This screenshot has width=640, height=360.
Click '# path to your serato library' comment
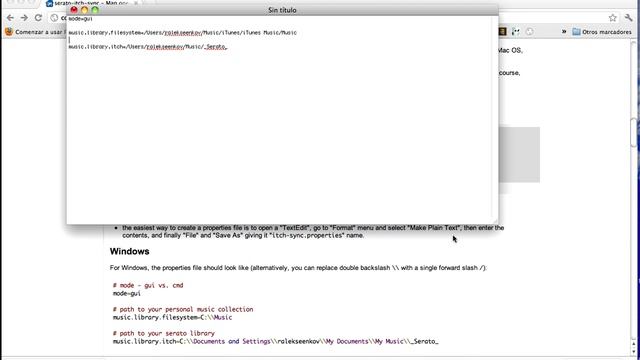coord(164,333)
